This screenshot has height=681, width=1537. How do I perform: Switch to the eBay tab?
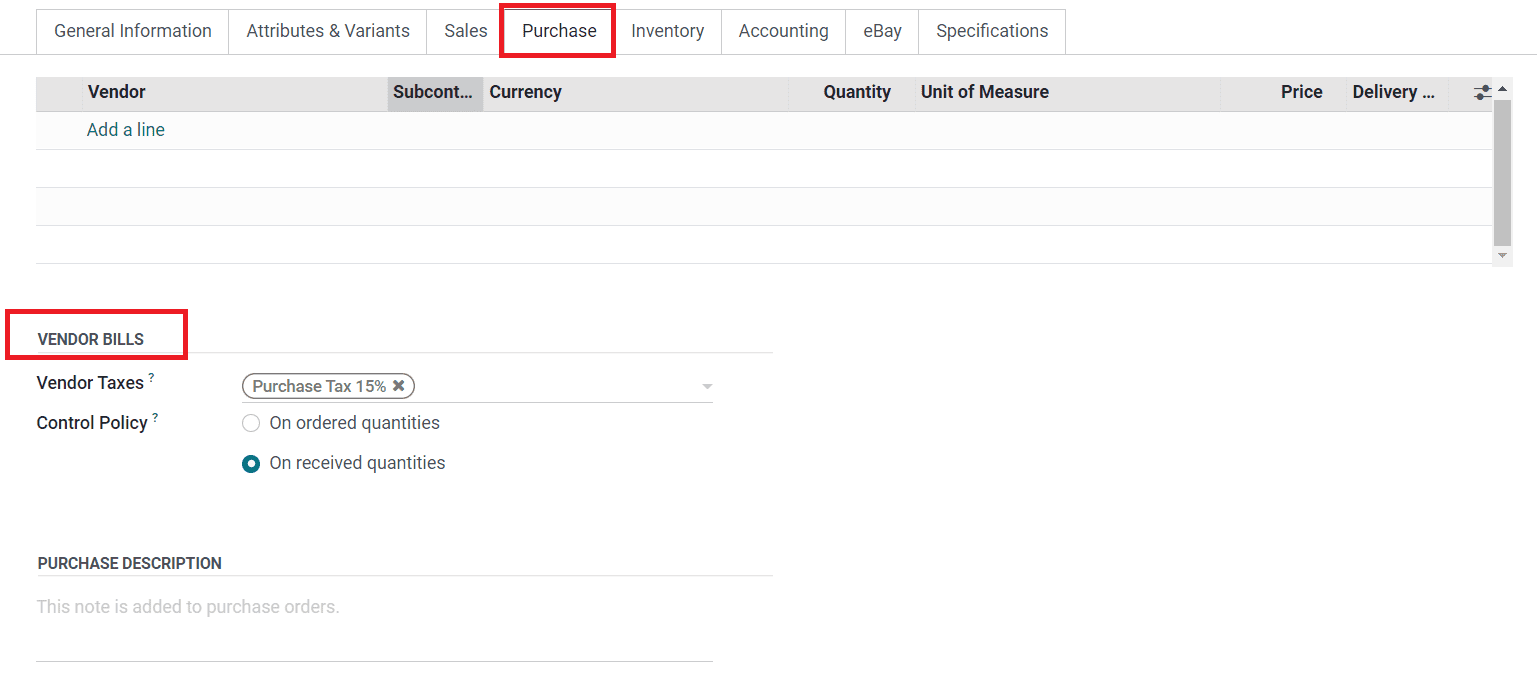882,31
